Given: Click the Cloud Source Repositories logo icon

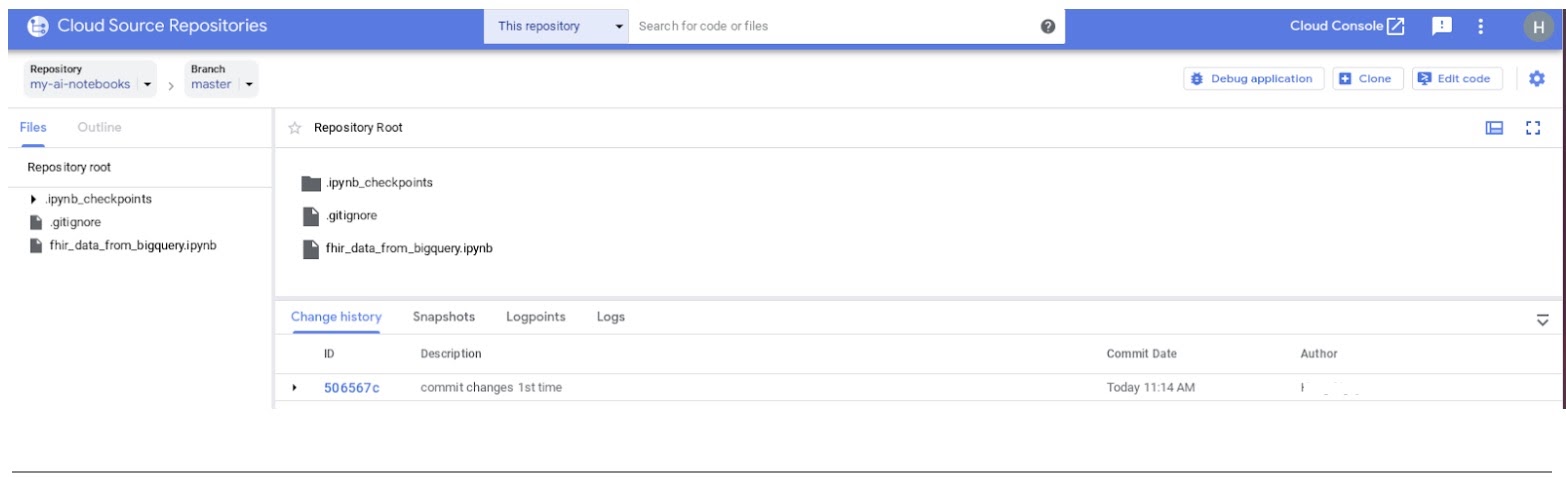Looking at the screenshot, I should pyautogui.click(x=38, y=26).
